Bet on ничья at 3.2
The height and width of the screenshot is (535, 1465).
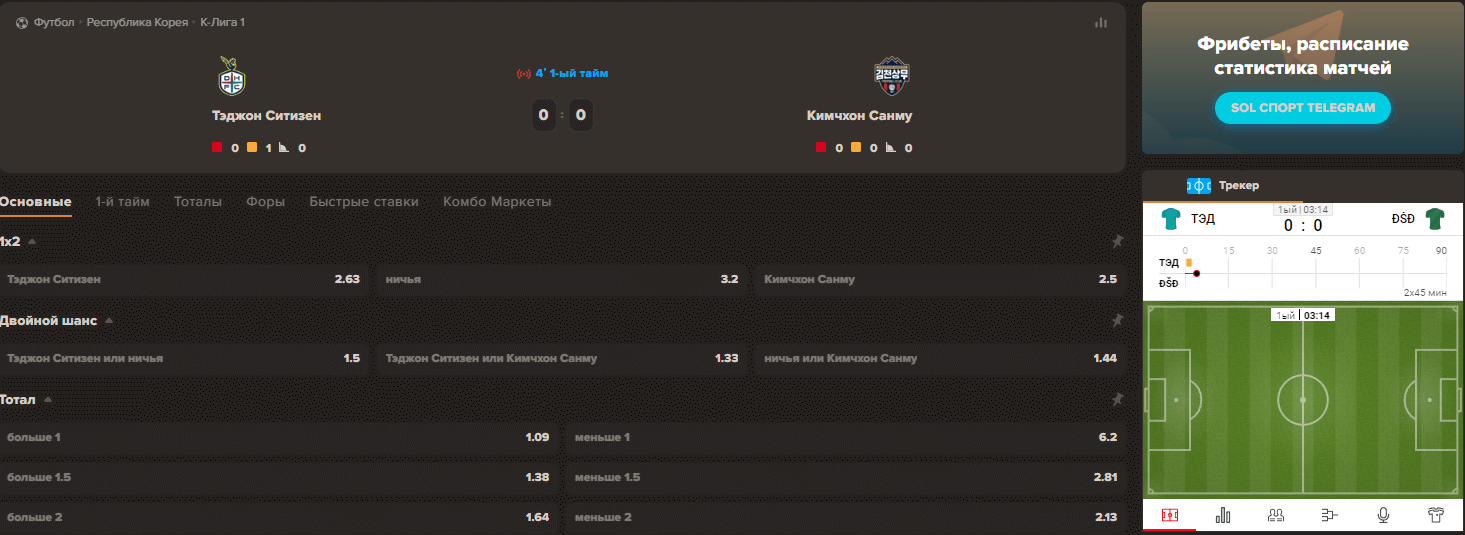click(x=562, y=279)
